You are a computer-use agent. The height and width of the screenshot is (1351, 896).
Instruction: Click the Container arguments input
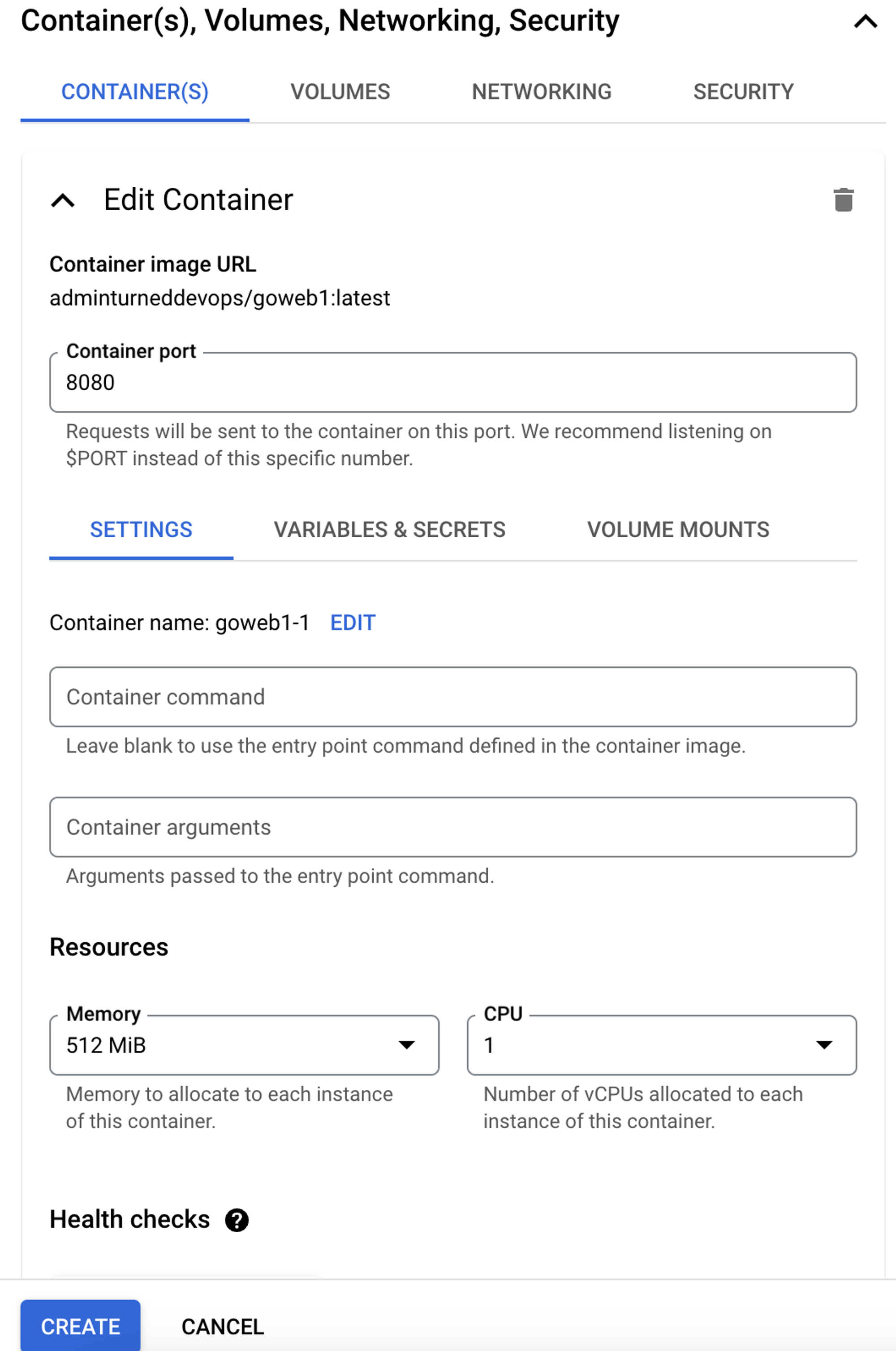[452, 827]
